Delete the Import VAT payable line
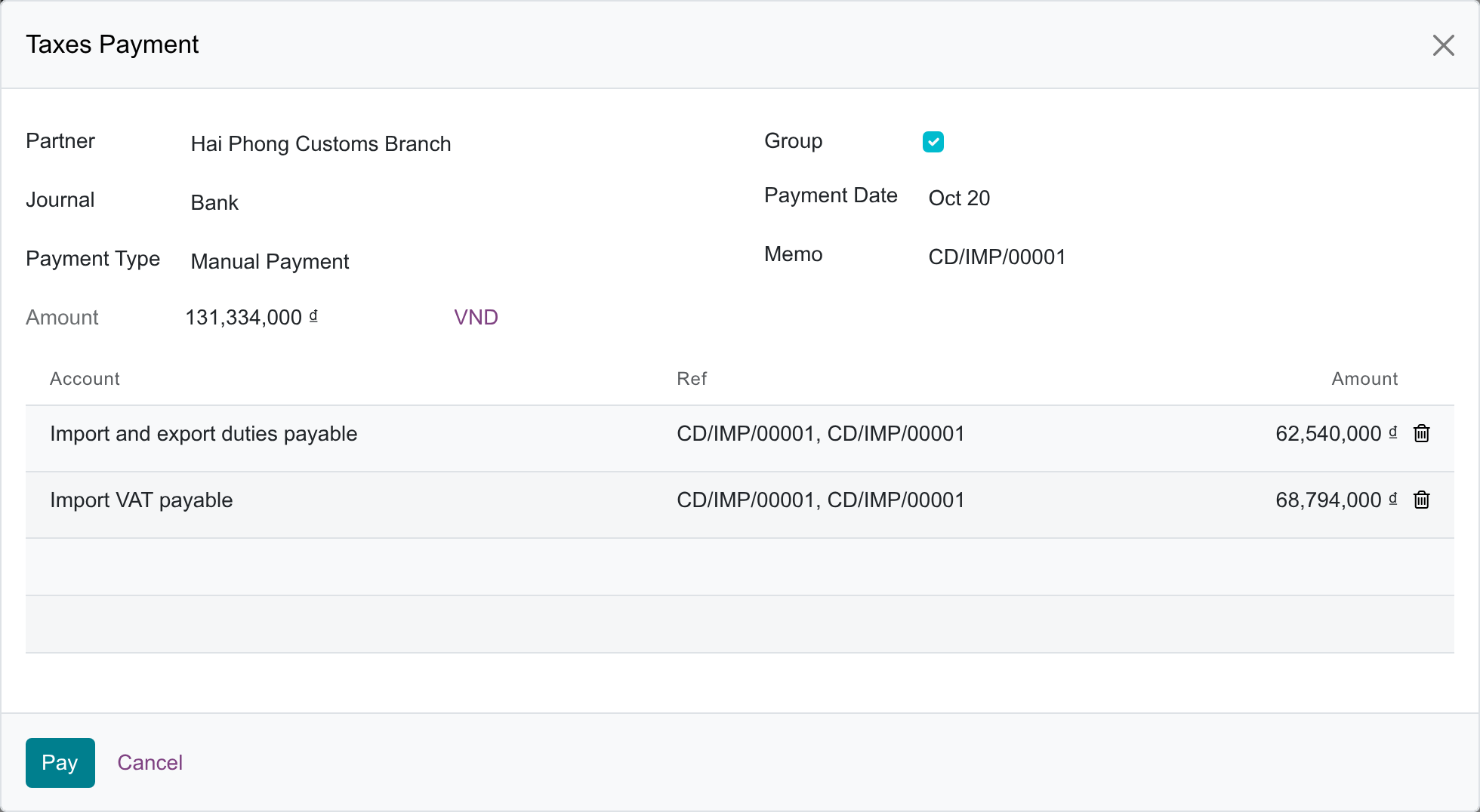The height and width of the screenshot is (812, 1480). point(1422,500)
